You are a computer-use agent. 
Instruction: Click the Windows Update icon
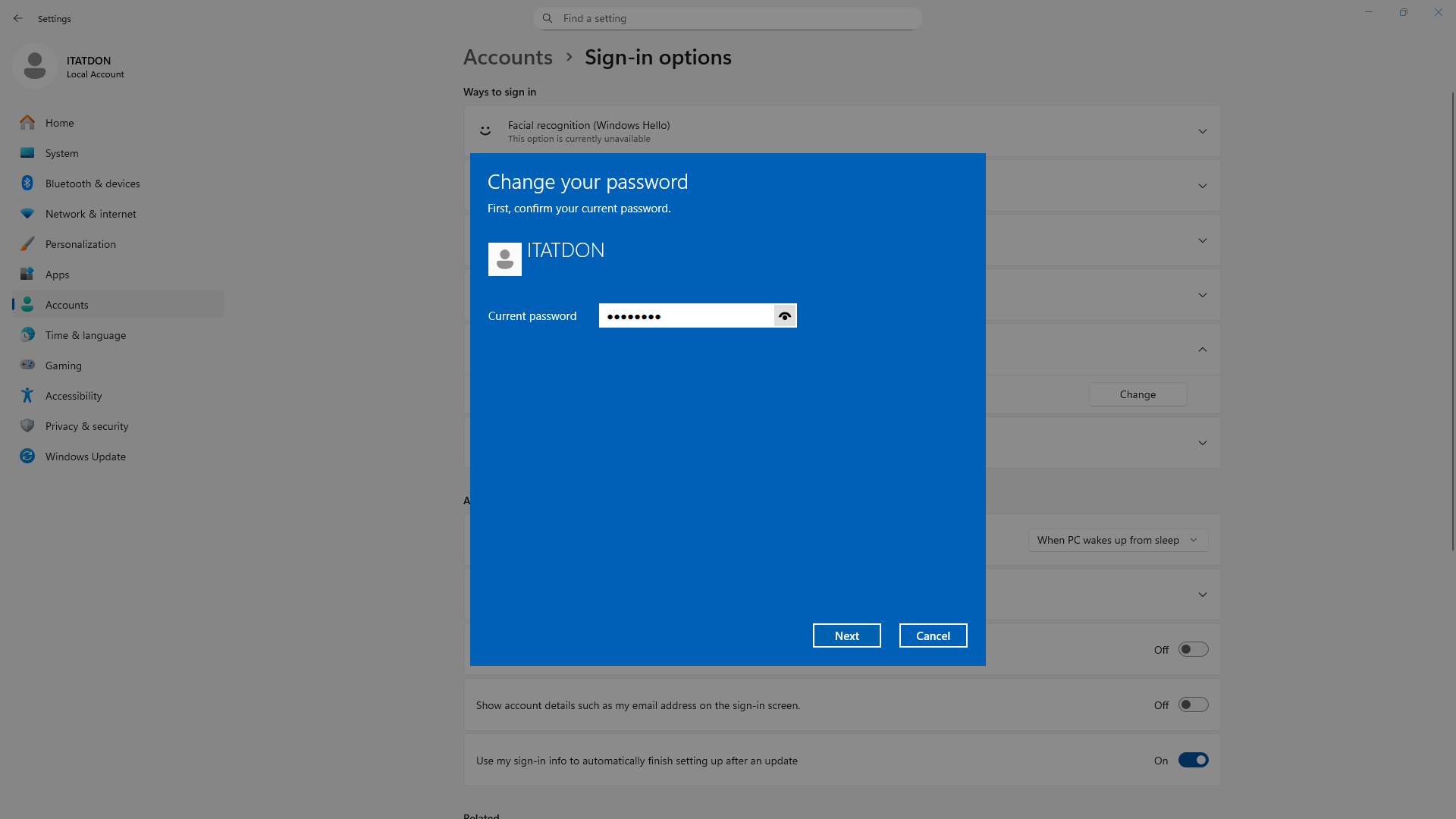(x=27, y=456)
